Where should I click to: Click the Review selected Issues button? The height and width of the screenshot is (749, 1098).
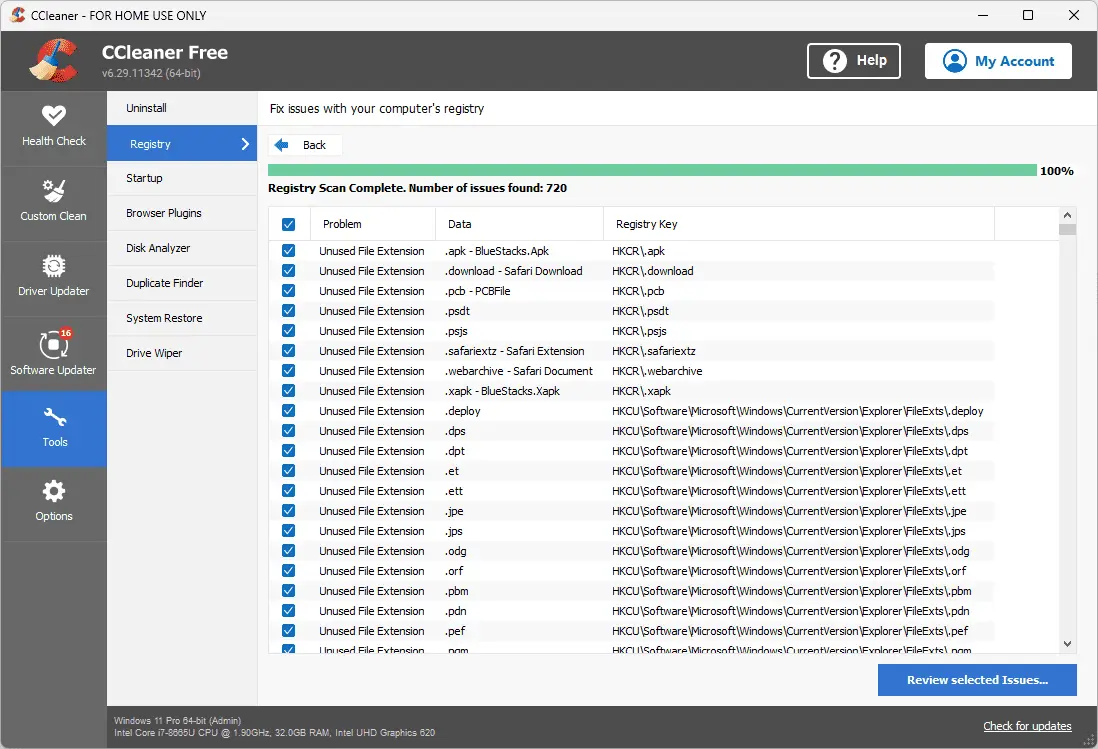(x=977, y=680)
